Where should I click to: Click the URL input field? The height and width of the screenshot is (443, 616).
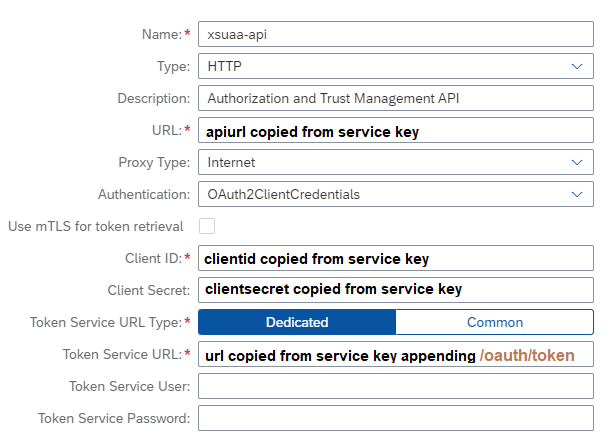point(396,130)
